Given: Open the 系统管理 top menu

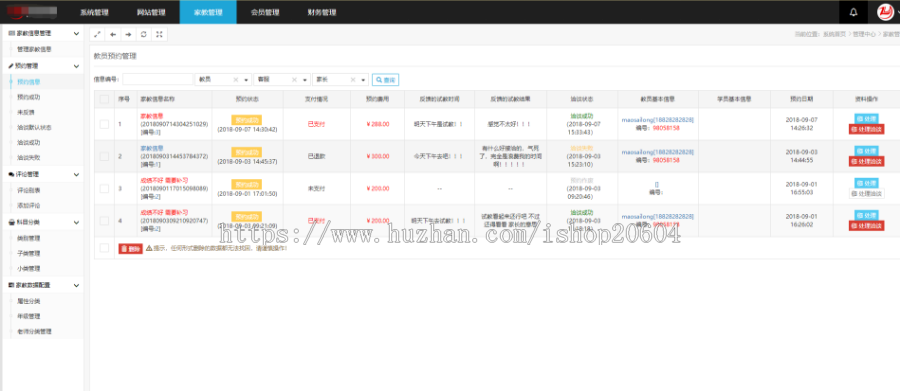Looking at the screenshot, I should pos(94,12).
